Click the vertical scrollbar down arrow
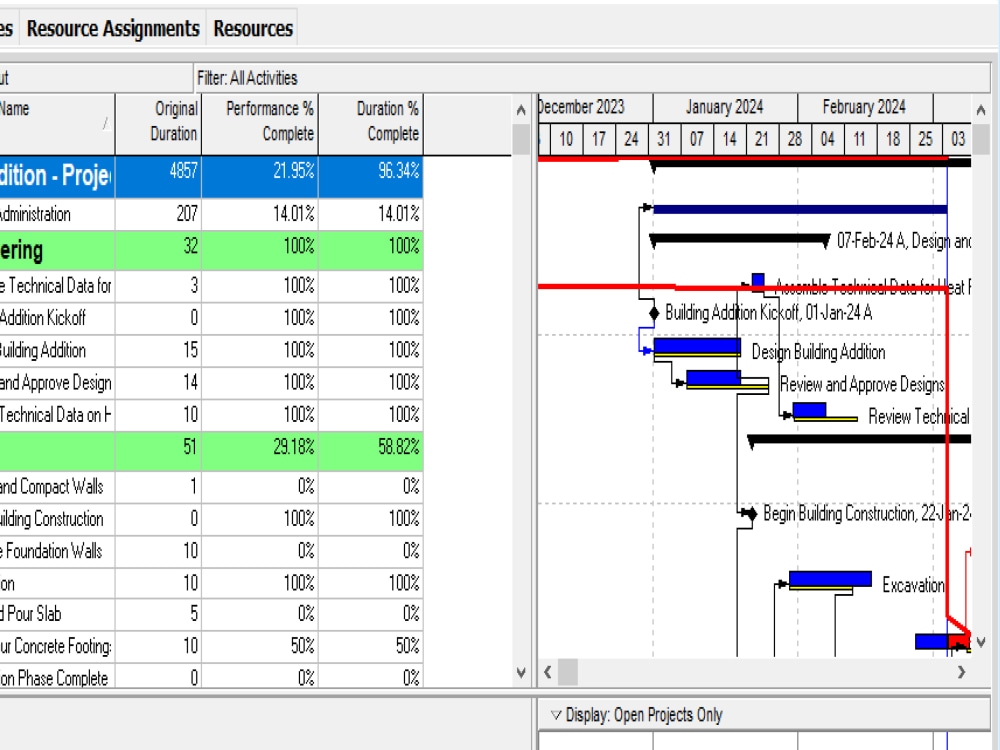 pos(521,672)
